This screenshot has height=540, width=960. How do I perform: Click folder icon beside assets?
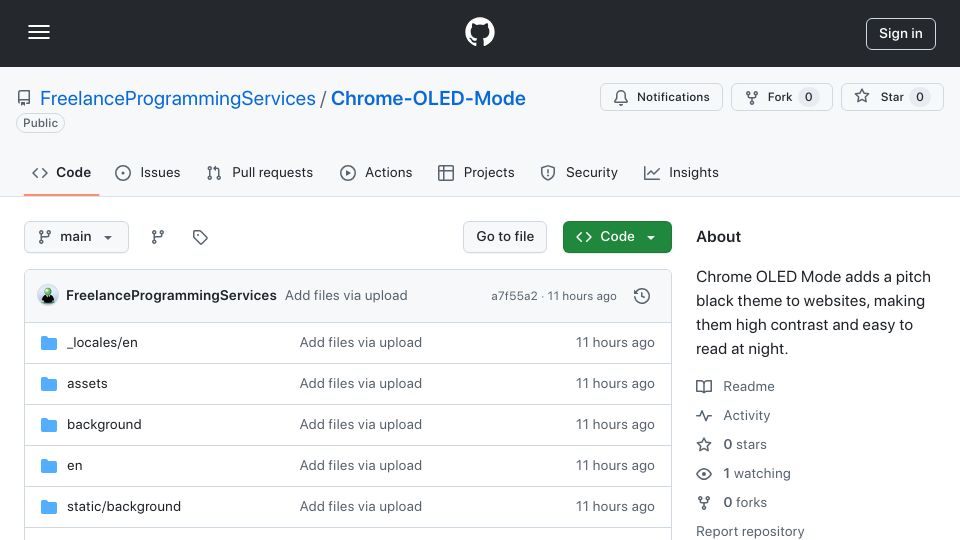point(49,384)
